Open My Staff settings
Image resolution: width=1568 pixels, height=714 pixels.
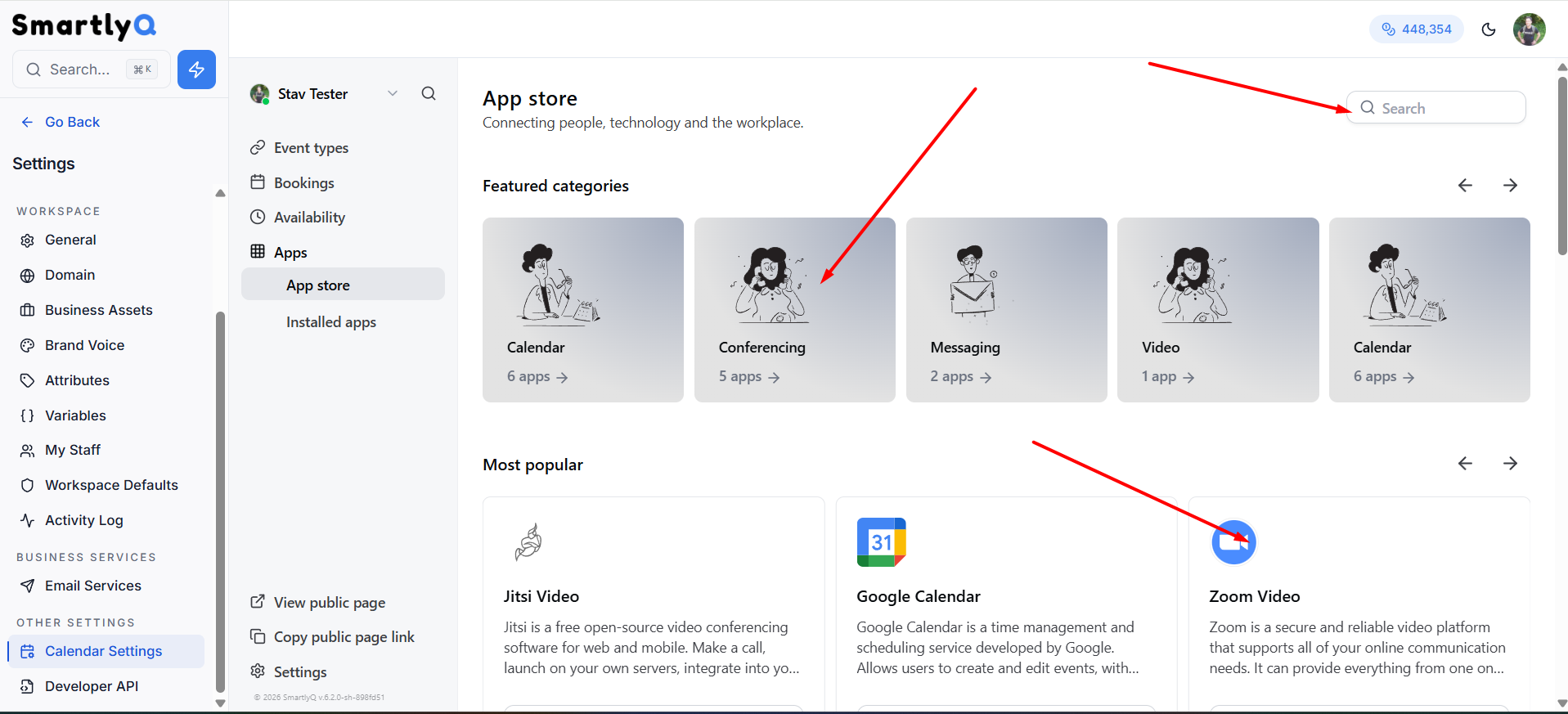pos(72,450)
